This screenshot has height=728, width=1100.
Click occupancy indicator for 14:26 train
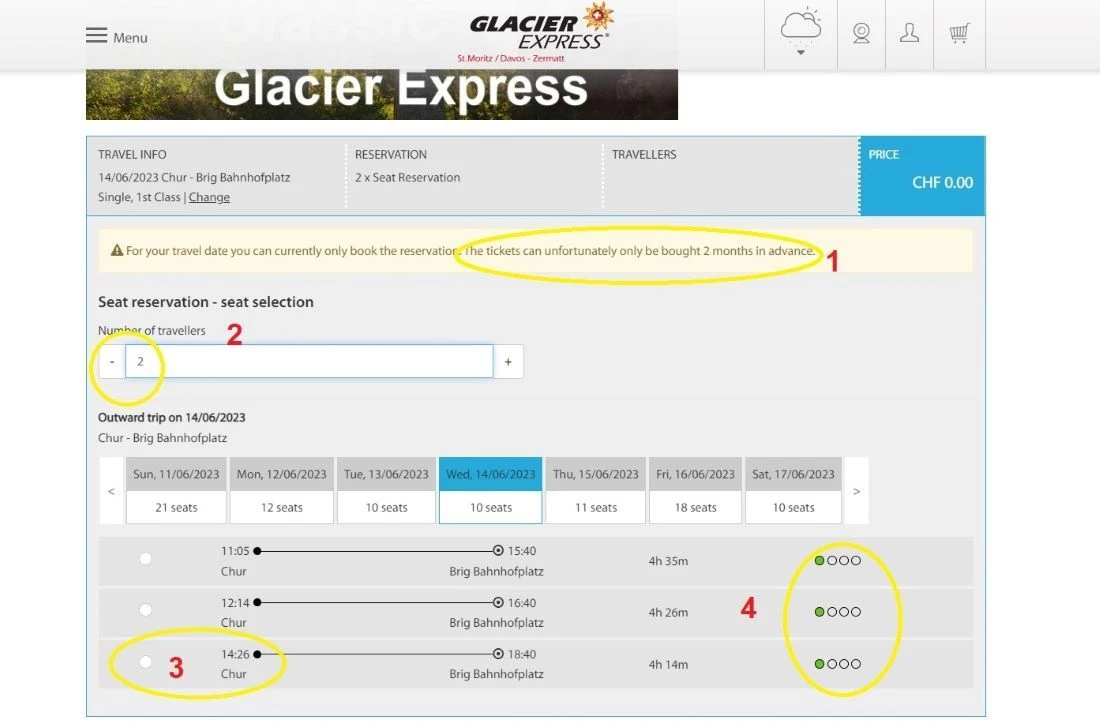coord(838,664)
